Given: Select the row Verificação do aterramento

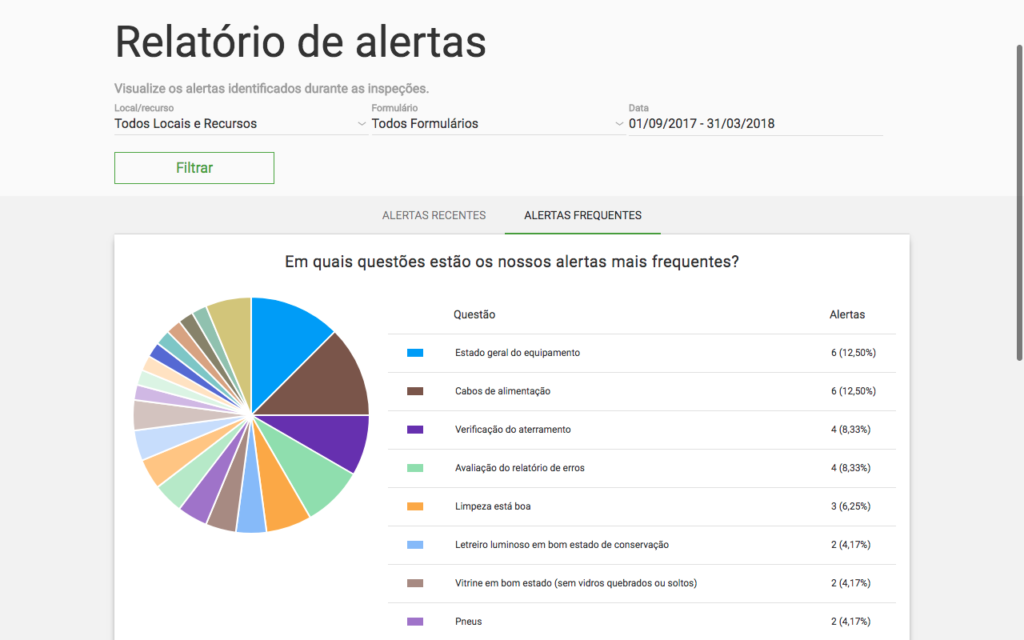Looking at the screenshot, I should click(x=650, y=429).
